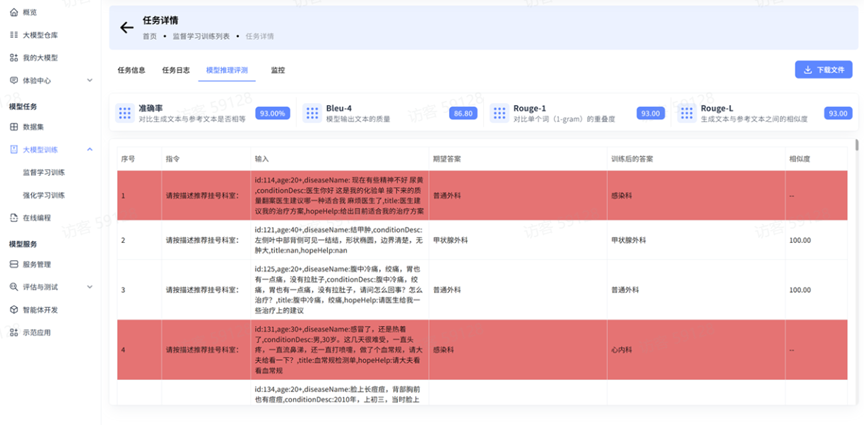Click the dotted grid icon beside Rouge-1
This screenshot has height=425, width=864.
coord(500,113)
